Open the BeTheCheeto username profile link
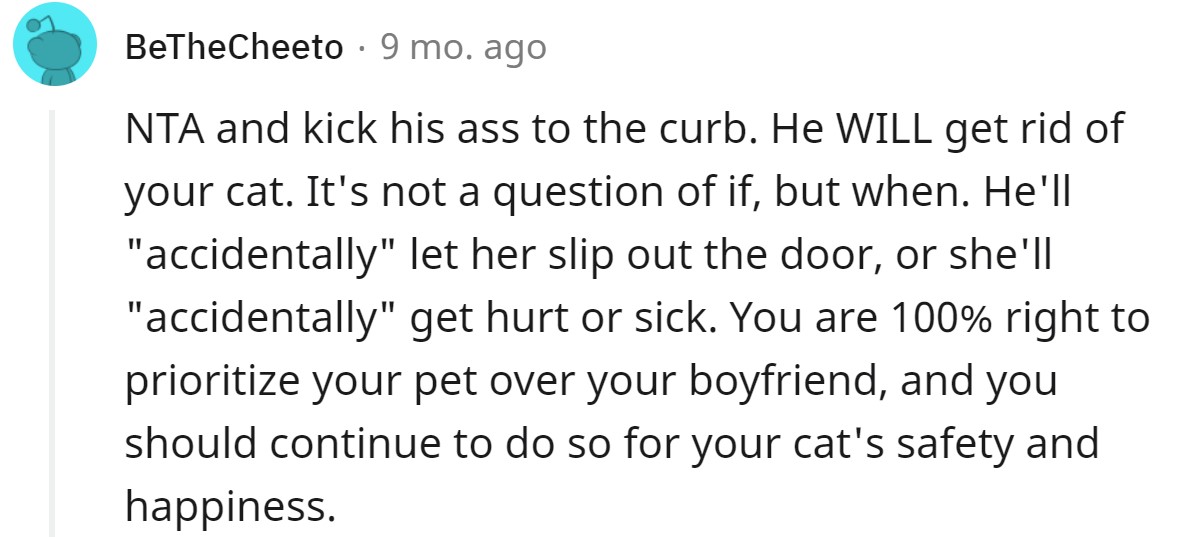Viewport: 1198px width, 537px height. (x=234, y=47)
